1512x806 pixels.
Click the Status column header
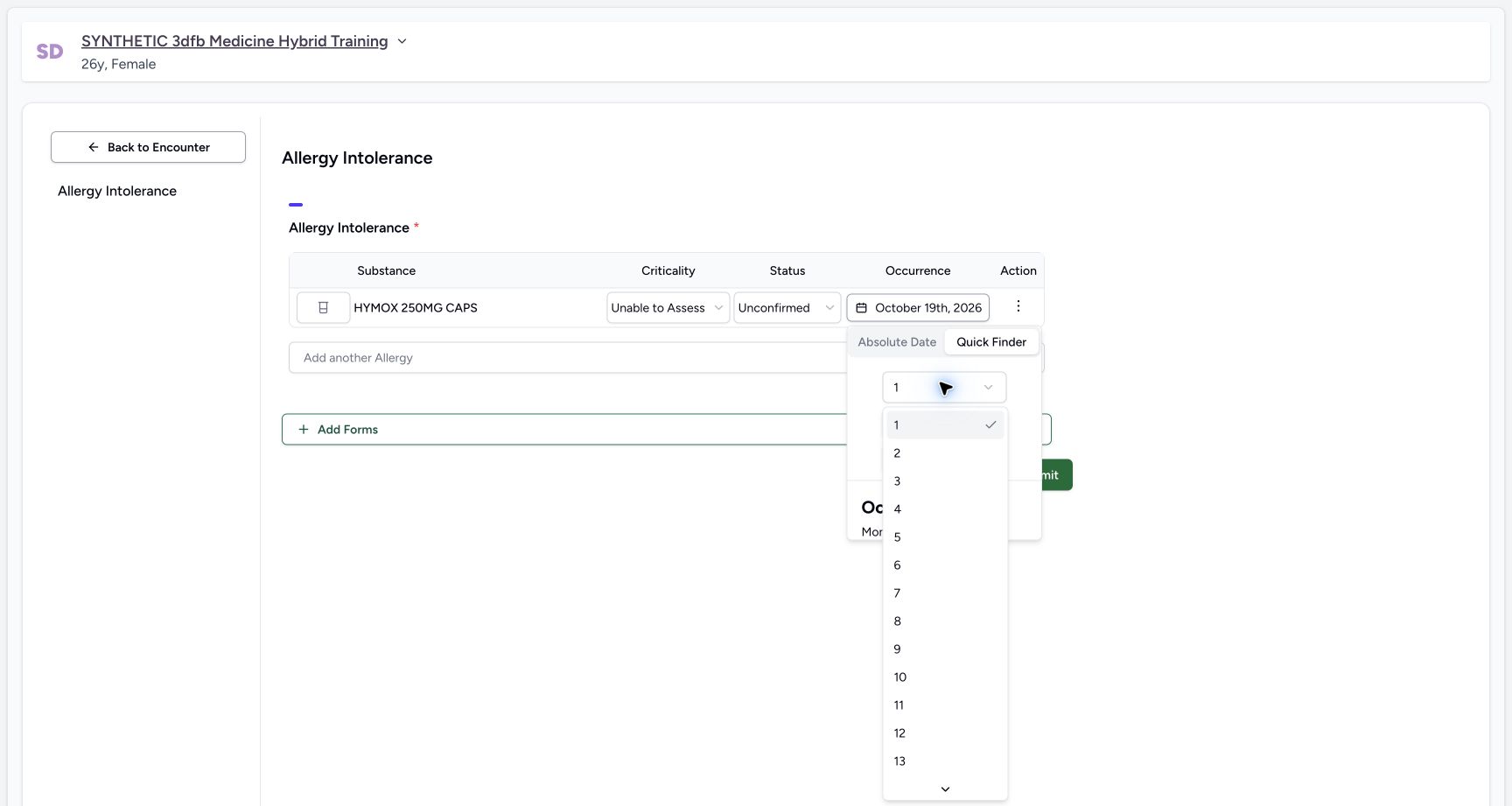[787, 271]
